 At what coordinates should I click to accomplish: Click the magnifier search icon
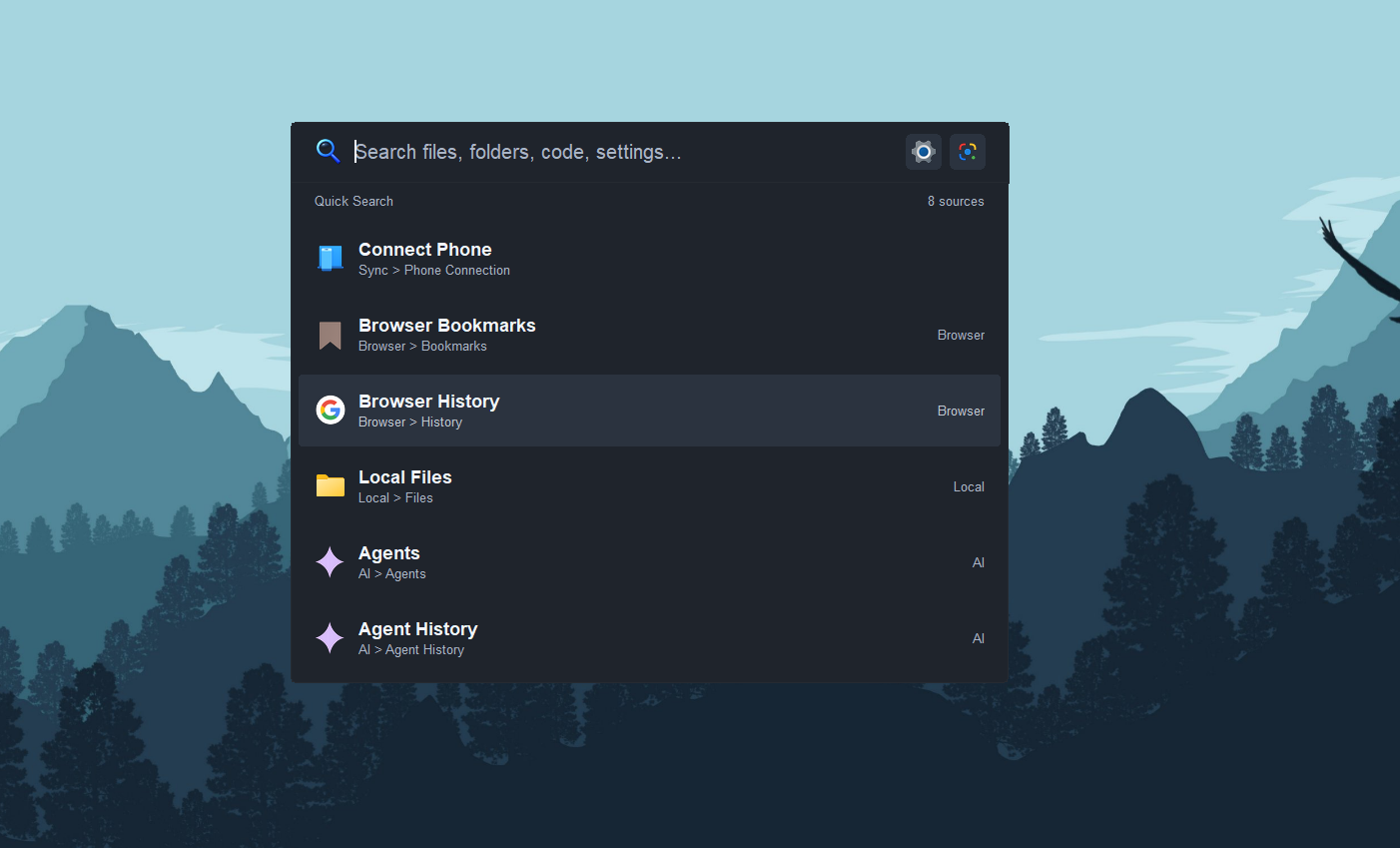pos(328,151)
